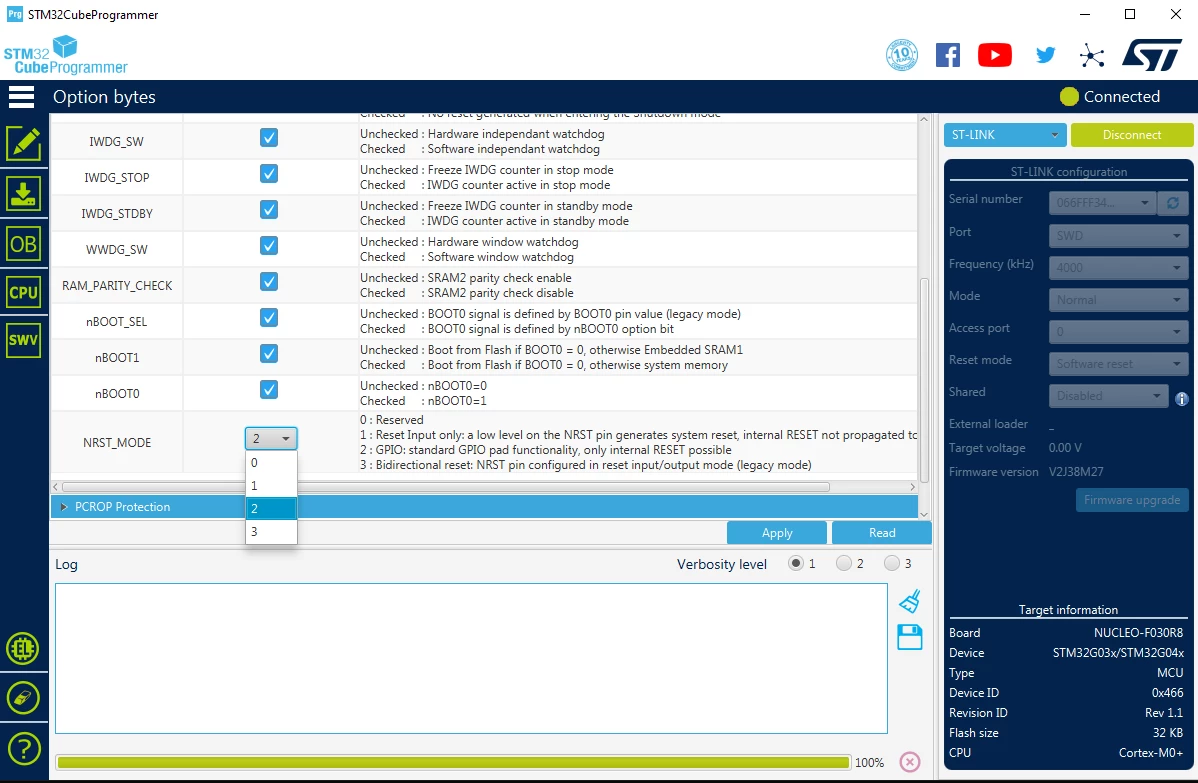The height and width of the screenshot is (783, 1198).
Task: Uncheck the nBOOT0 checkbox
Action: pos(269,390)
